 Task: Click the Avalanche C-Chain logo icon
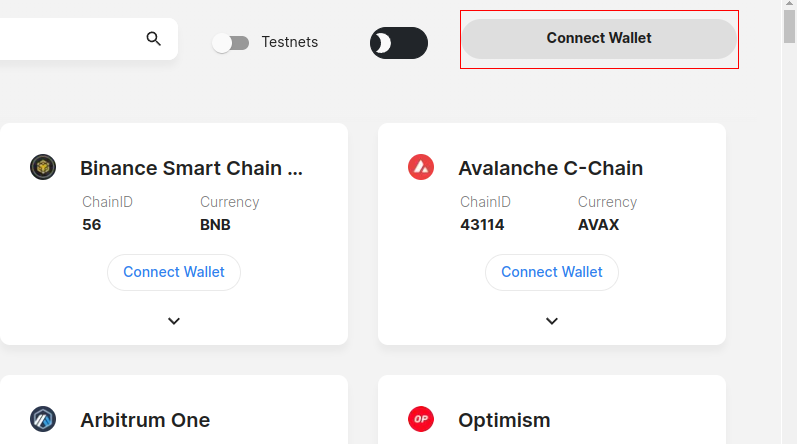(421, 167)
